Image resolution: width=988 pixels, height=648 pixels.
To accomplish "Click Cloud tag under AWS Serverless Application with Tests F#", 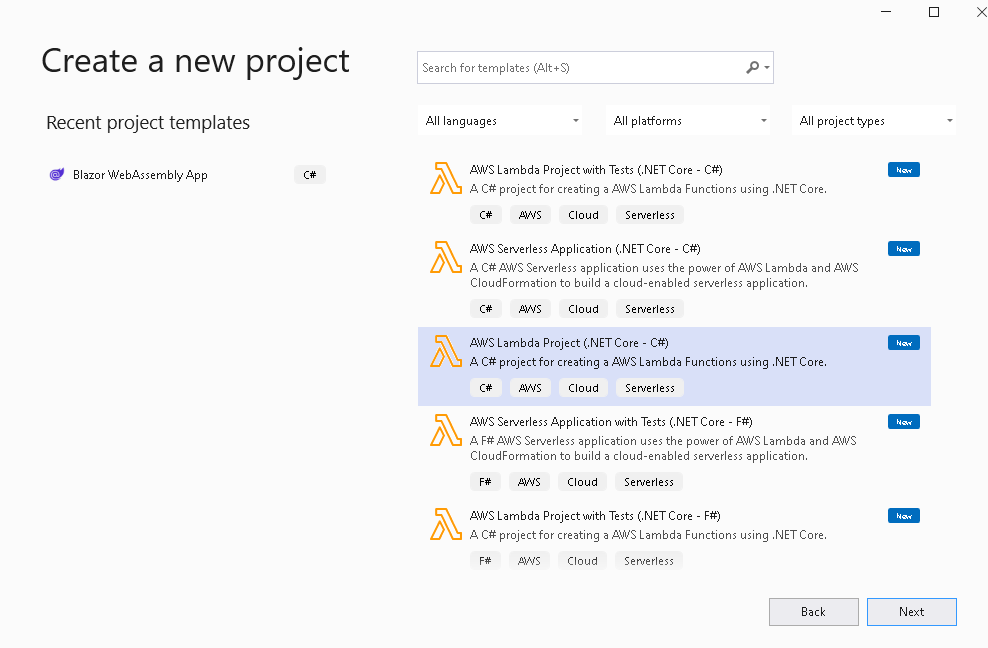I will 582,482.
